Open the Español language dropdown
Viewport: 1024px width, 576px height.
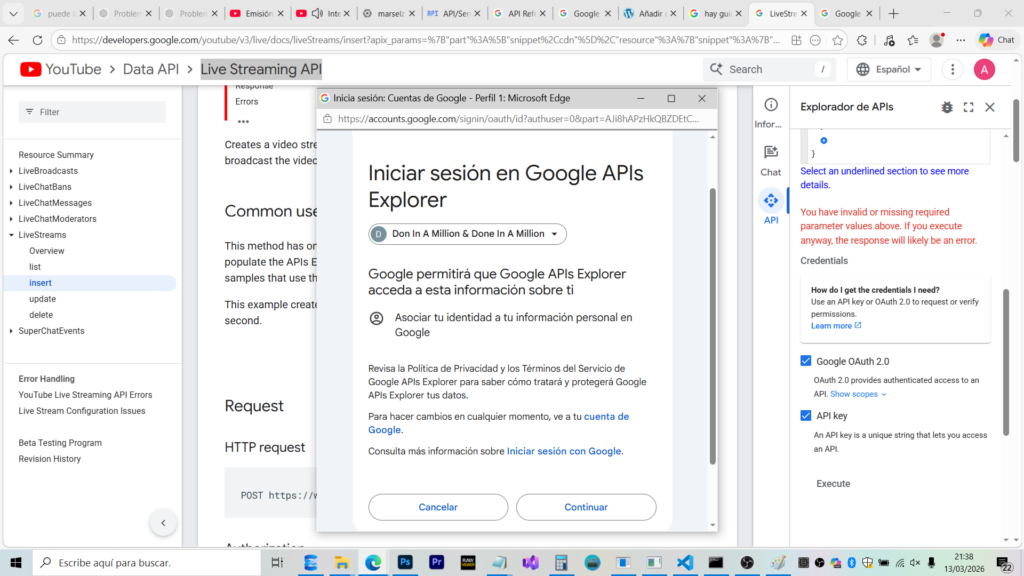pyautogui.click(x=889, y=70)
